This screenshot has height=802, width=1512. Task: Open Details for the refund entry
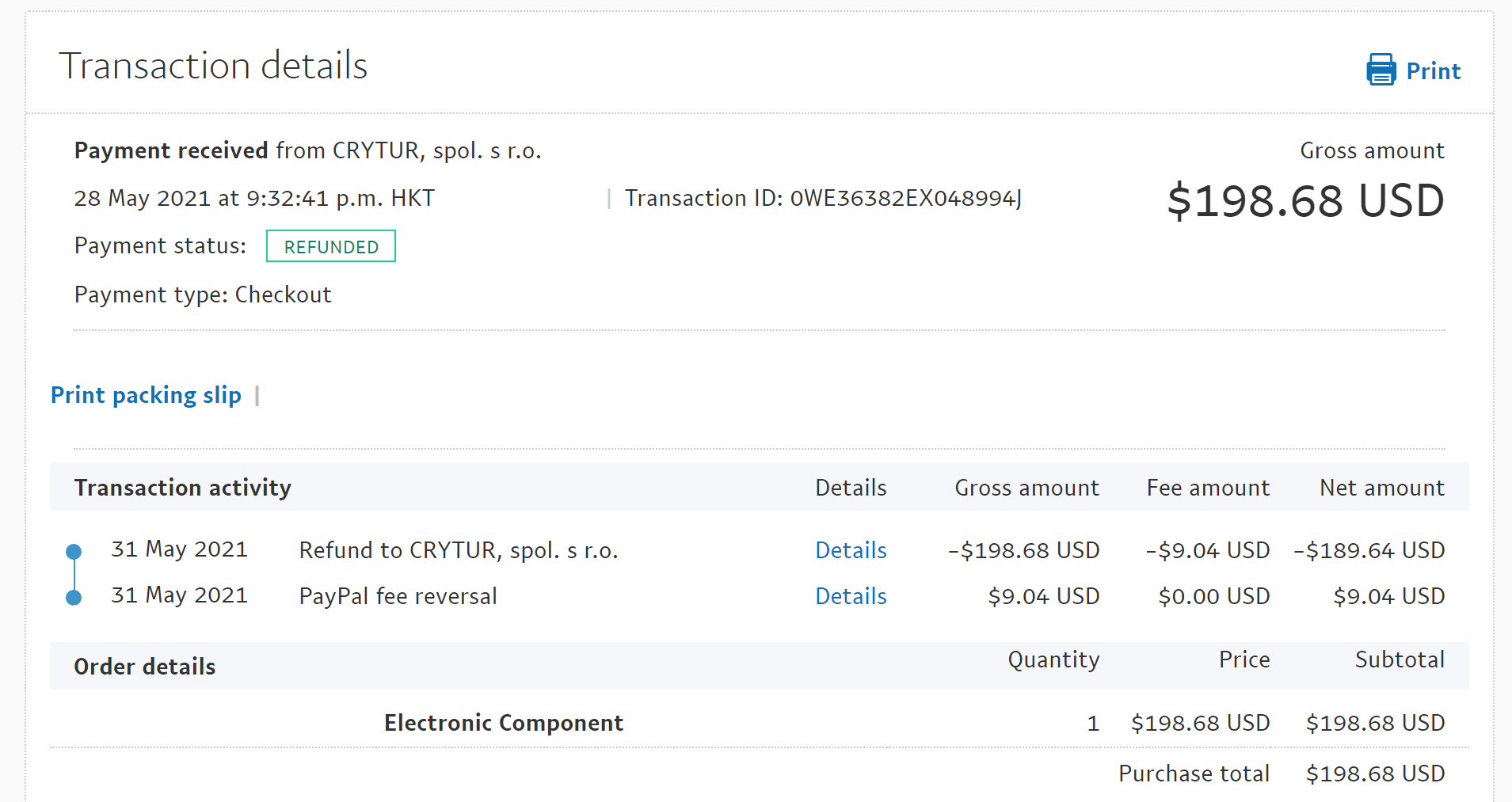pos(851,550)
